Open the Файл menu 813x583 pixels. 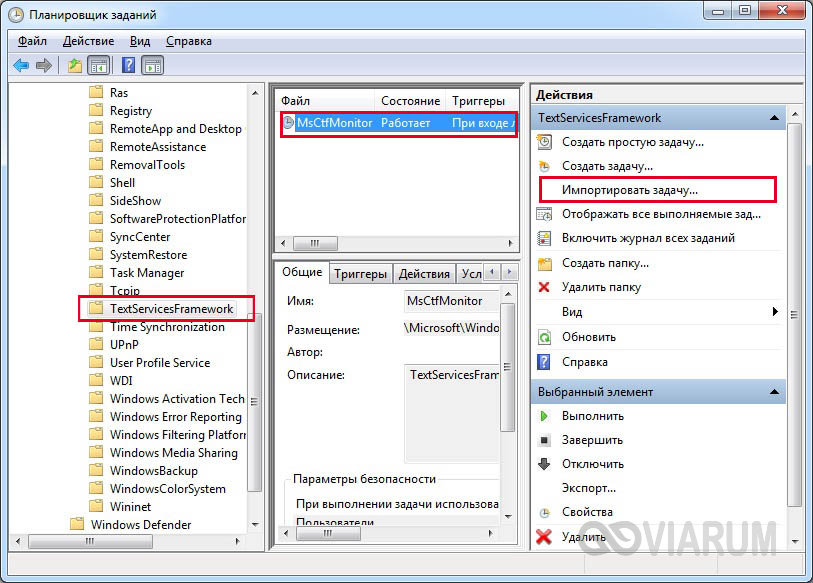pos(32,41)
